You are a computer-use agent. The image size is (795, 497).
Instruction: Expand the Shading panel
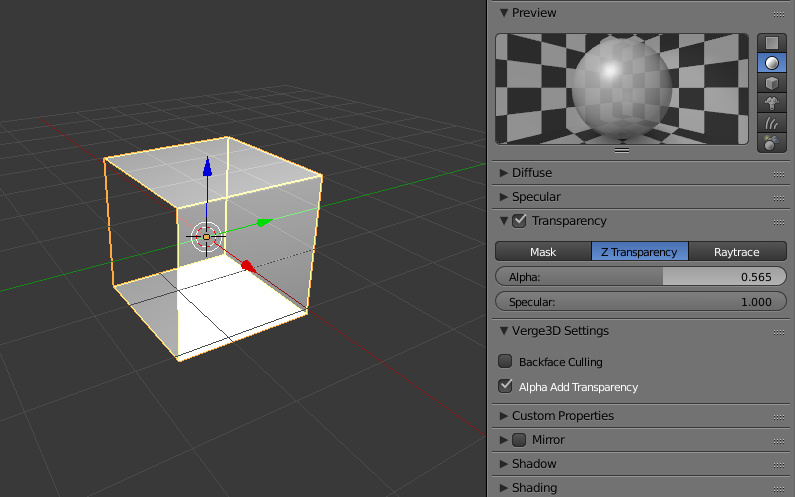(503, 487)
